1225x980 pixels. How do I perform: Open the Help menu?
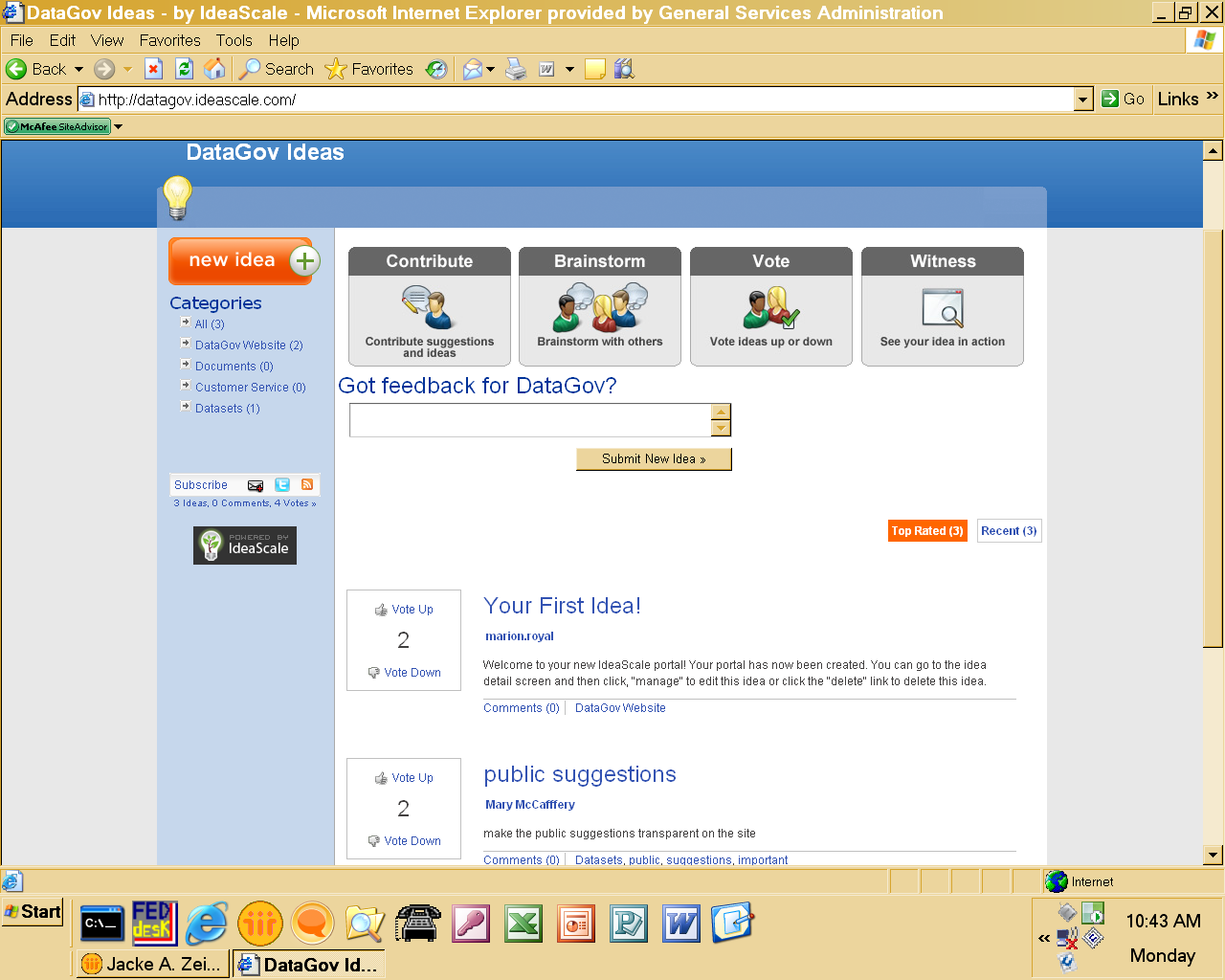[283, 40]
